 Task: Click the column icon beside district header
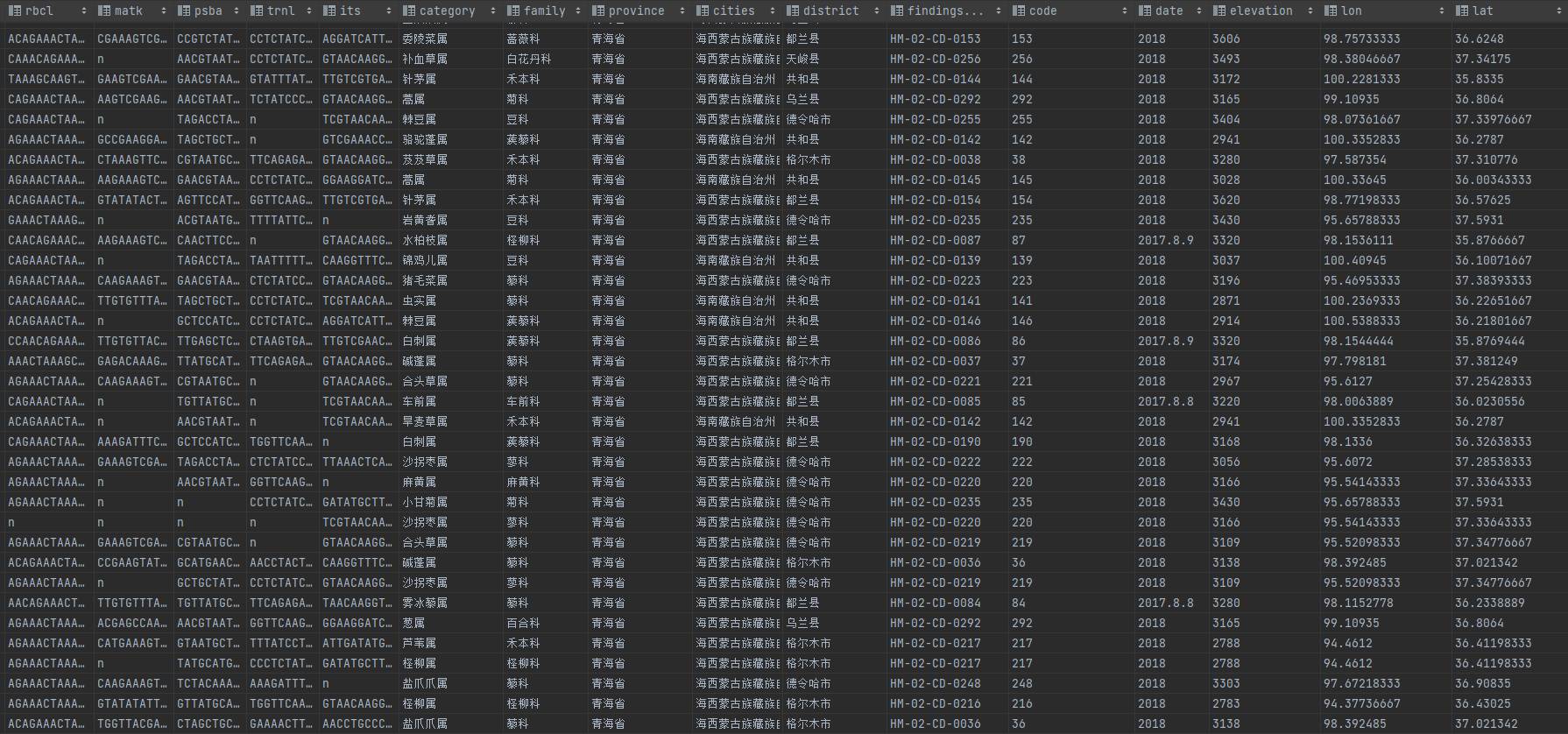(793, 11)
